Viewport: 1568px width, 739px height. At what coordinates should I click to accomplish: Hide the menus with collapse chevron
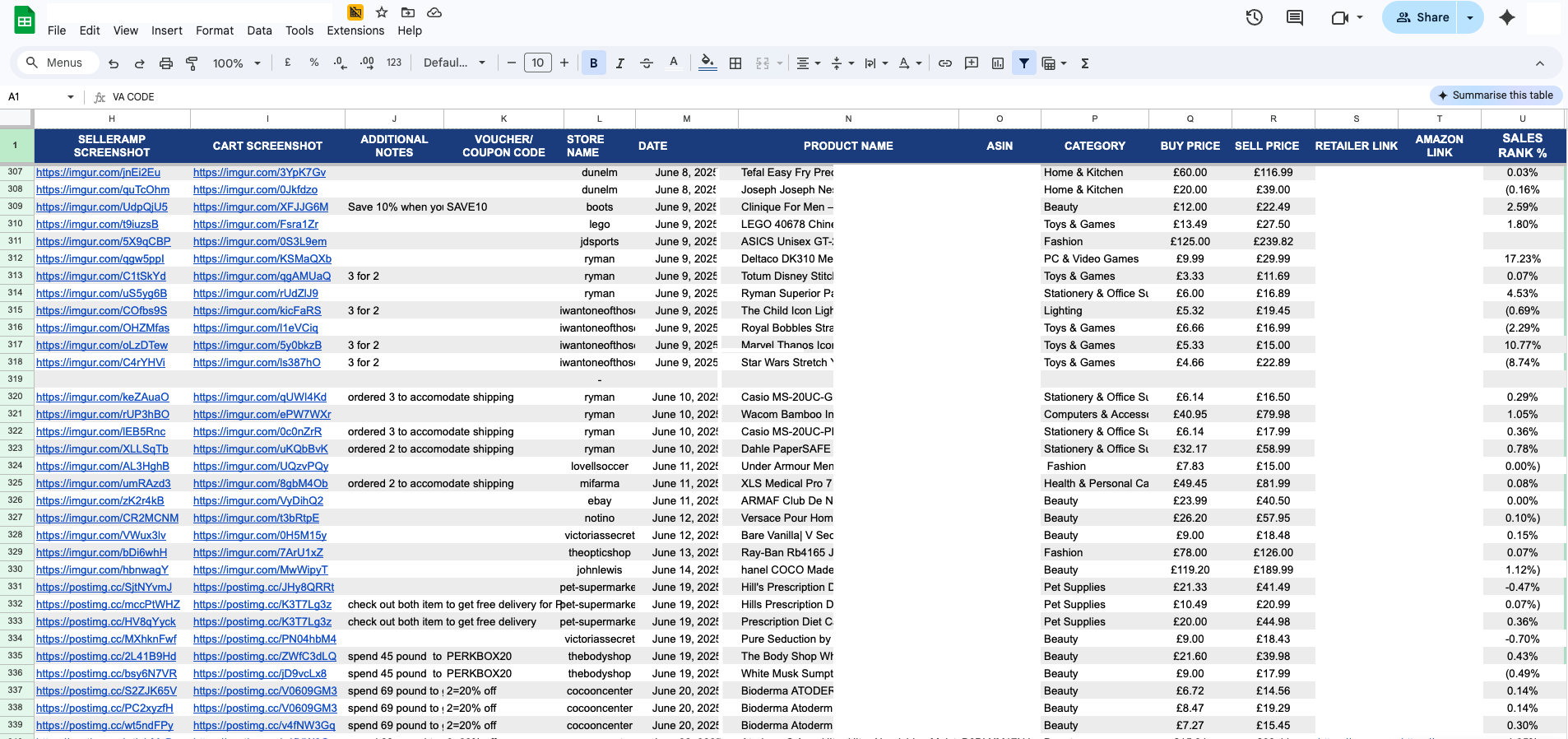click(1540, 63)
